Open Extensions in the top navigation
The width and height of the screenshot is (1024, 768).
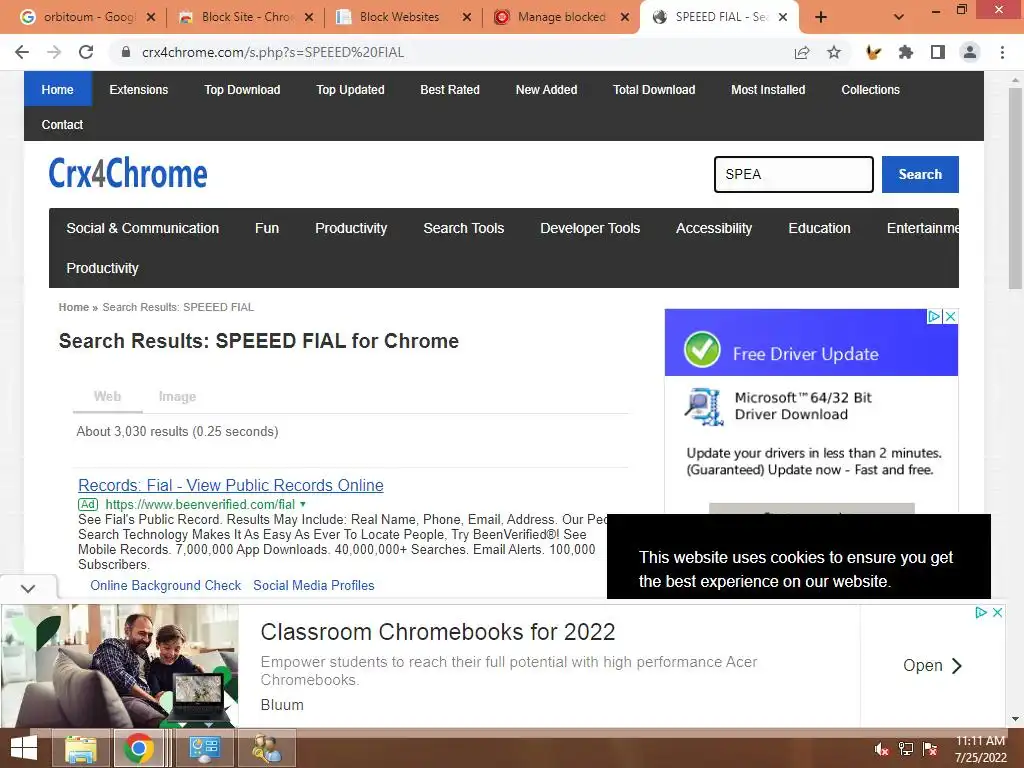(x=138, y=89)
